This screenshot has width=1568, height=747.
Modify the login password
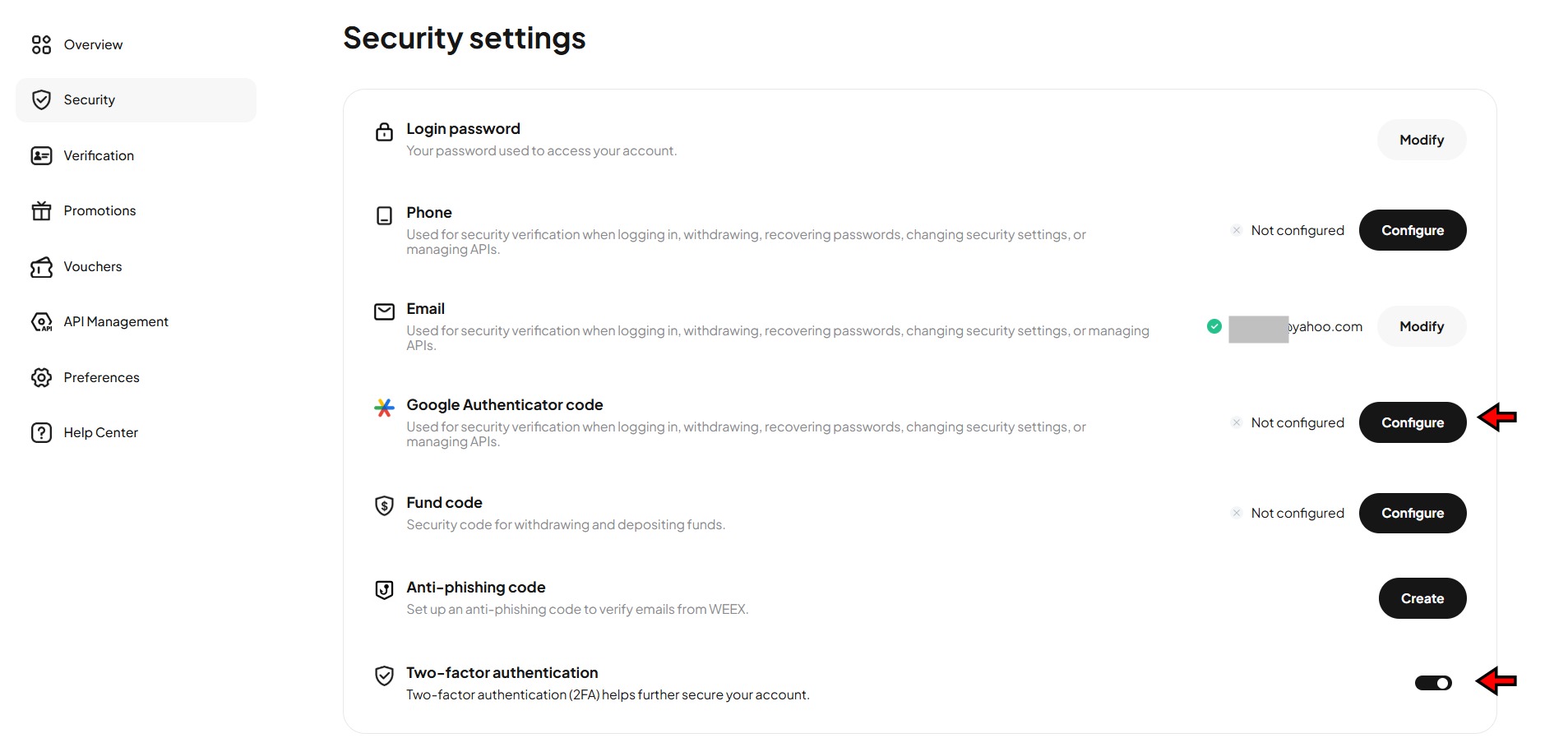point(1422,140)
